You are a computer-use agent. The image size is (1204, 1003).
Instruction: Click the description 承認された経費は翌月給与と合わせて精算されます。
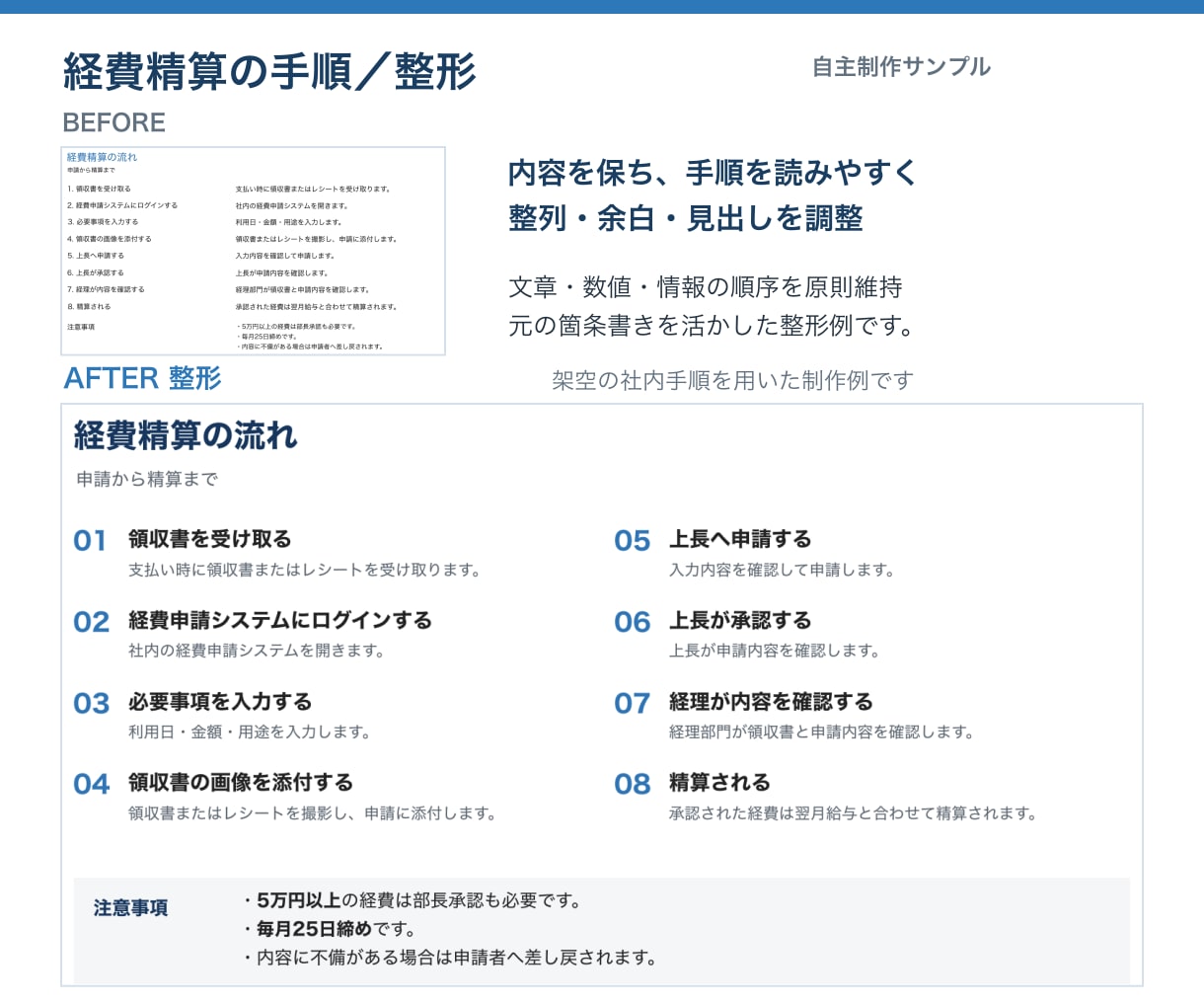point(854,813)
